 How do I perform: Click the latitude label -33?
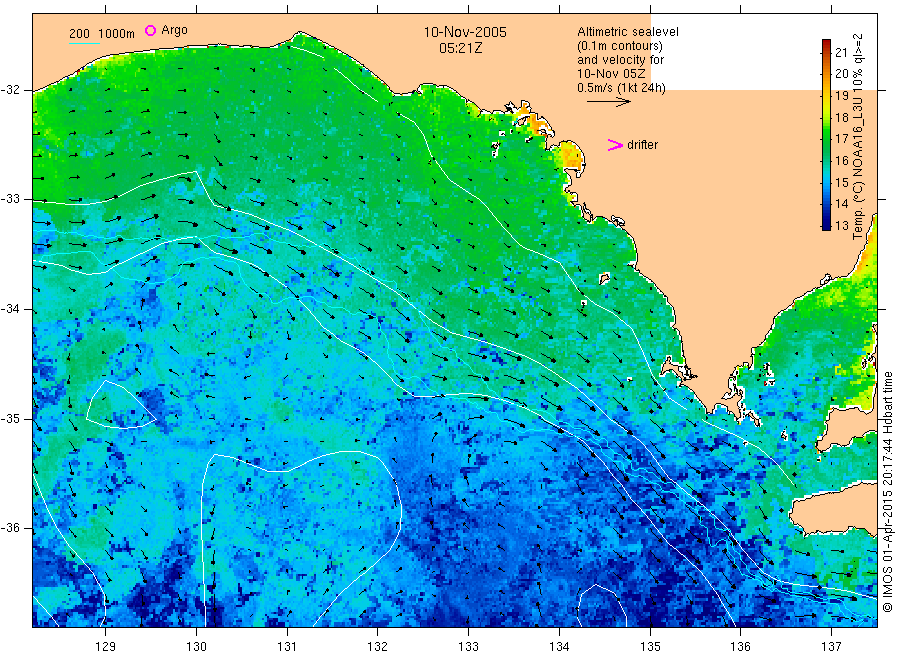[x=10, y=199]
